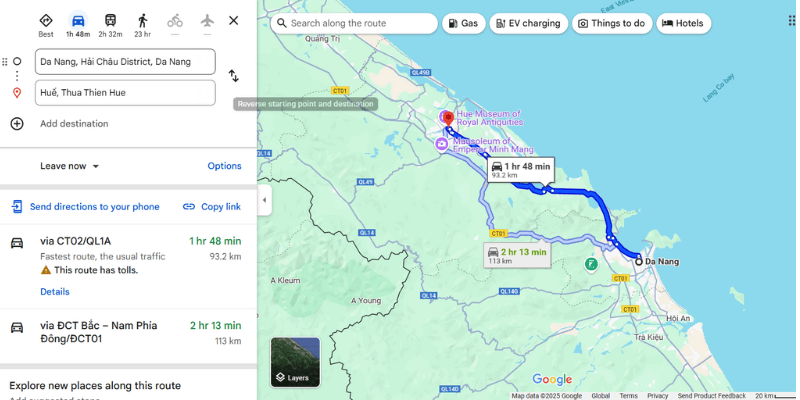Collapse the side panel arrow
Image resolution: width=800 pixels, height=400 pixels.
pyautogui.click(x=264, y=200)
